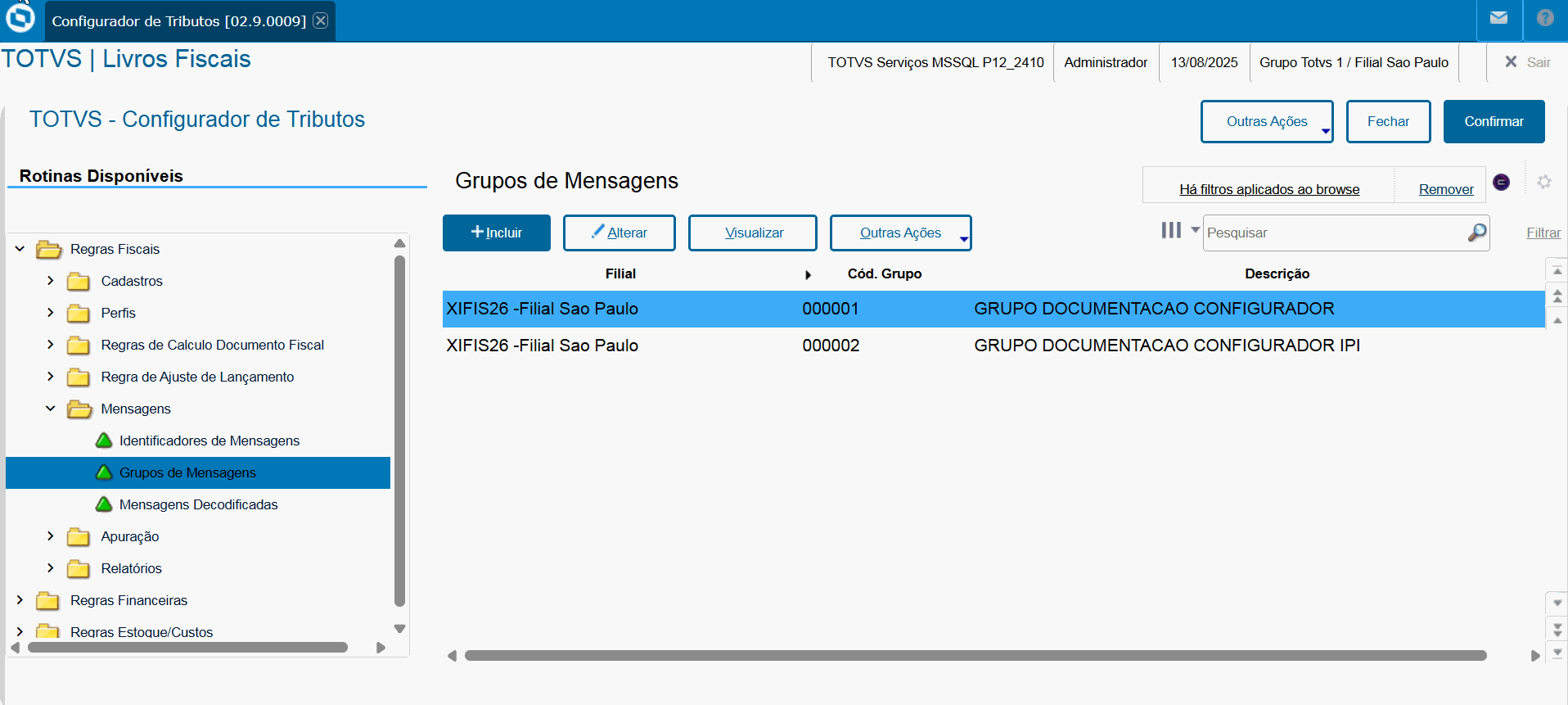Click the Sair X icon
This screenshot has width=1568, height=705.
[1511, 62]
